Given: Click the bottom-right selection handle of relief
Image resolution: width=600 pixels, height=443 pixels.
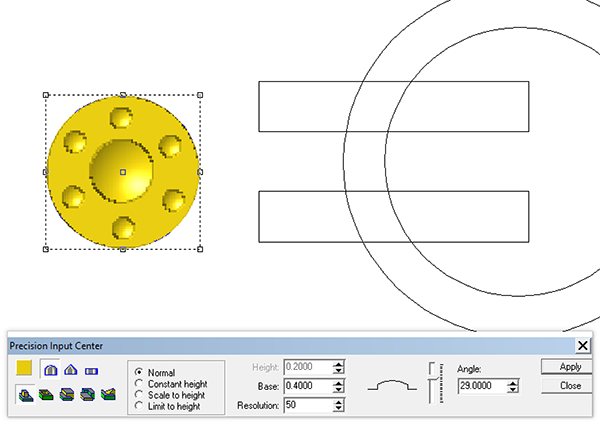Looking at the screenshot, I should [x=200, y=249].
